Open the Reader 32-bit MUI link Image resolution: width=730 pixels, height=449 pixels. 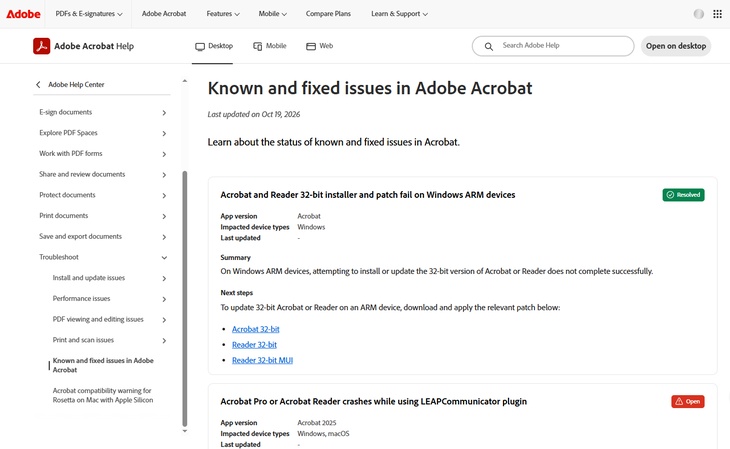pos(262,360)
